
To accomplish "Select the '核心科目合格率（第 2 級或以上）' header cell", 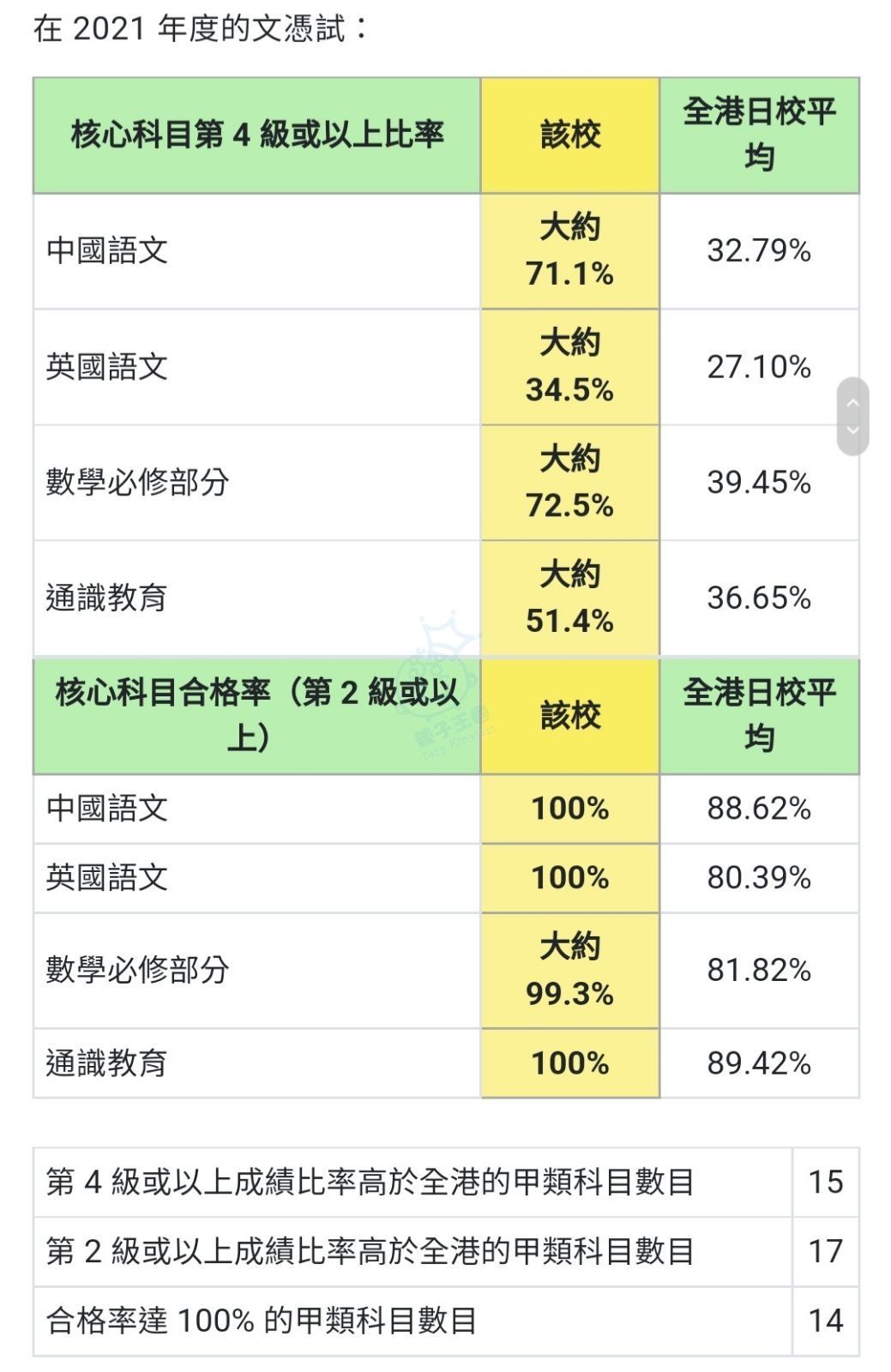I will [256, 715].
